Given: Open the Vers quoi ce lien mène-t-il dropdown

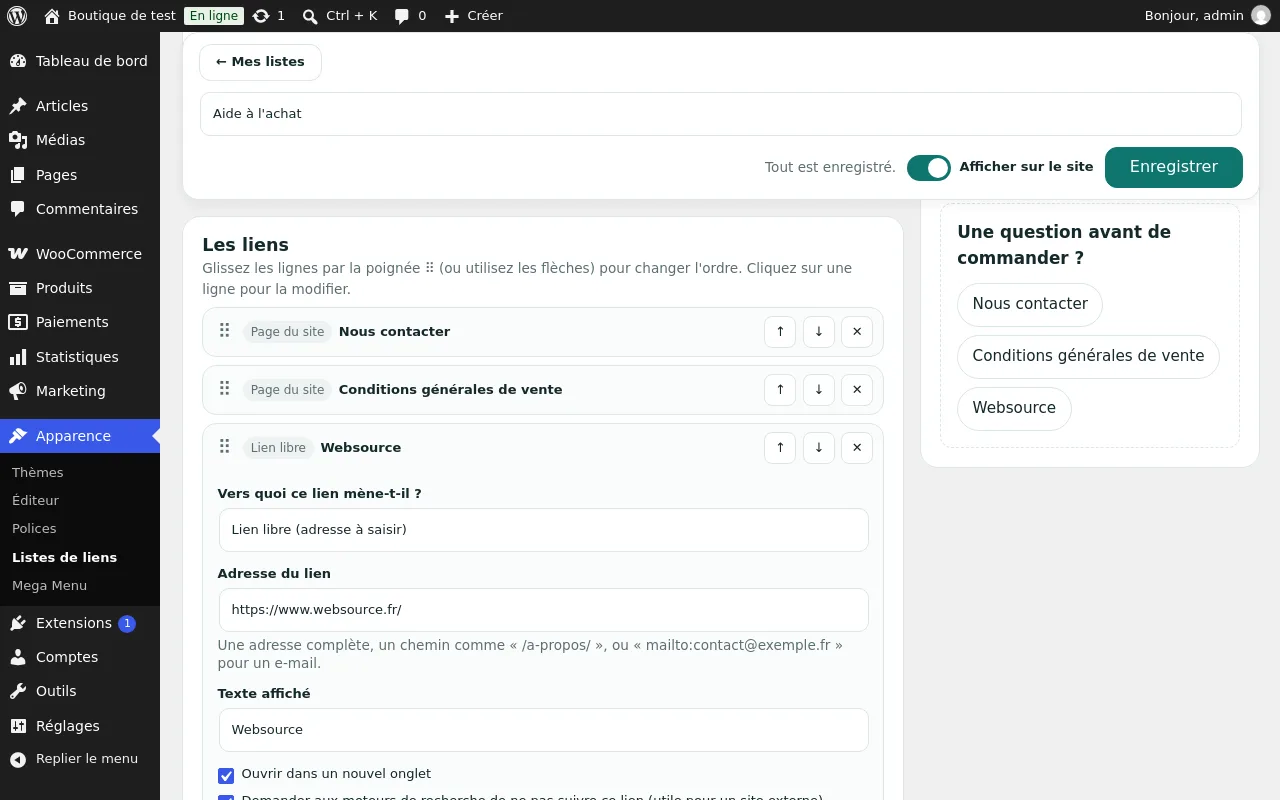Looking at the screenshot, I should point(543,530).
